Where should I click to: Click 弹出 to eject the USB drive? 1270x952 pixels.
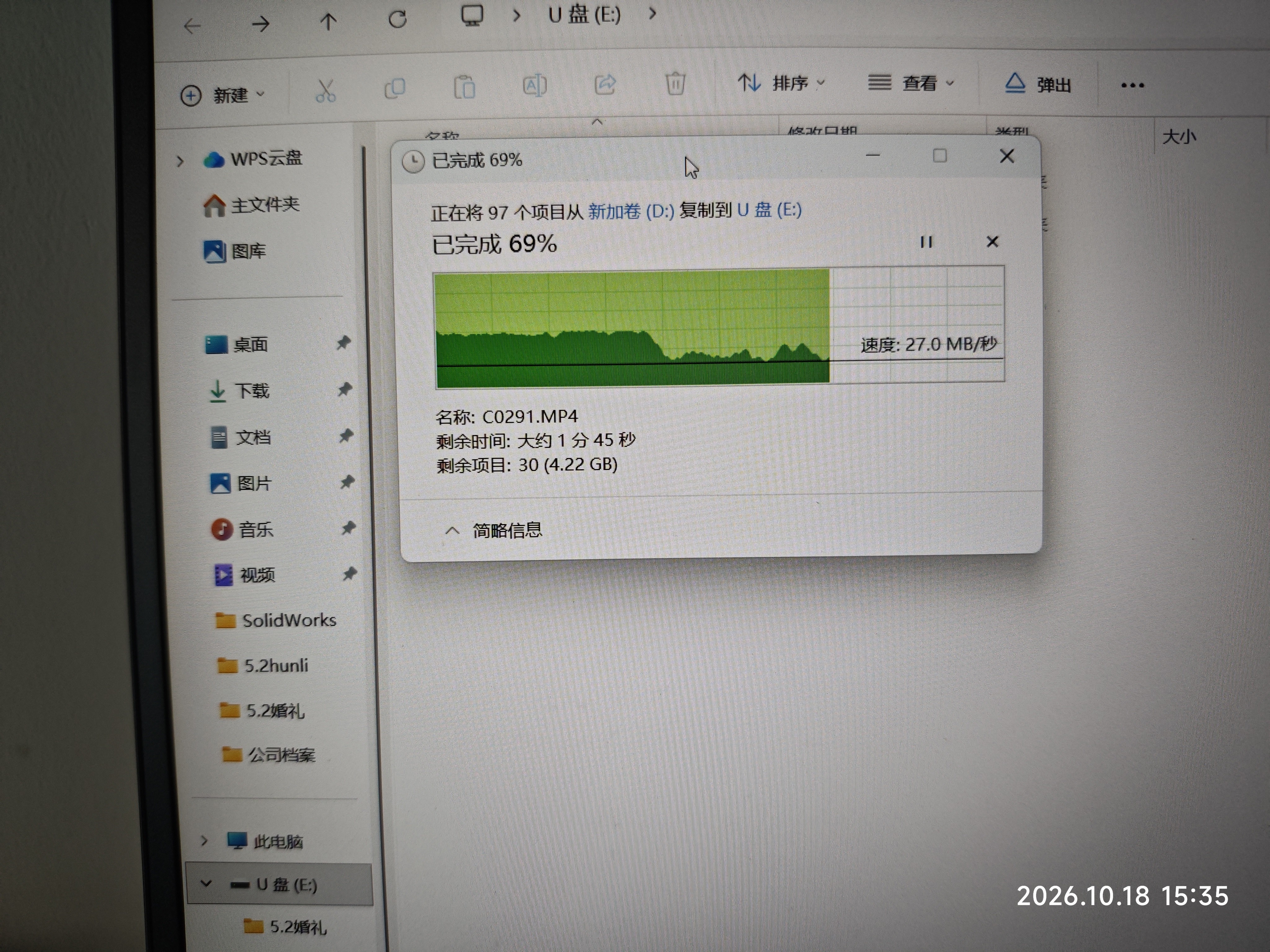[1038, 84]
